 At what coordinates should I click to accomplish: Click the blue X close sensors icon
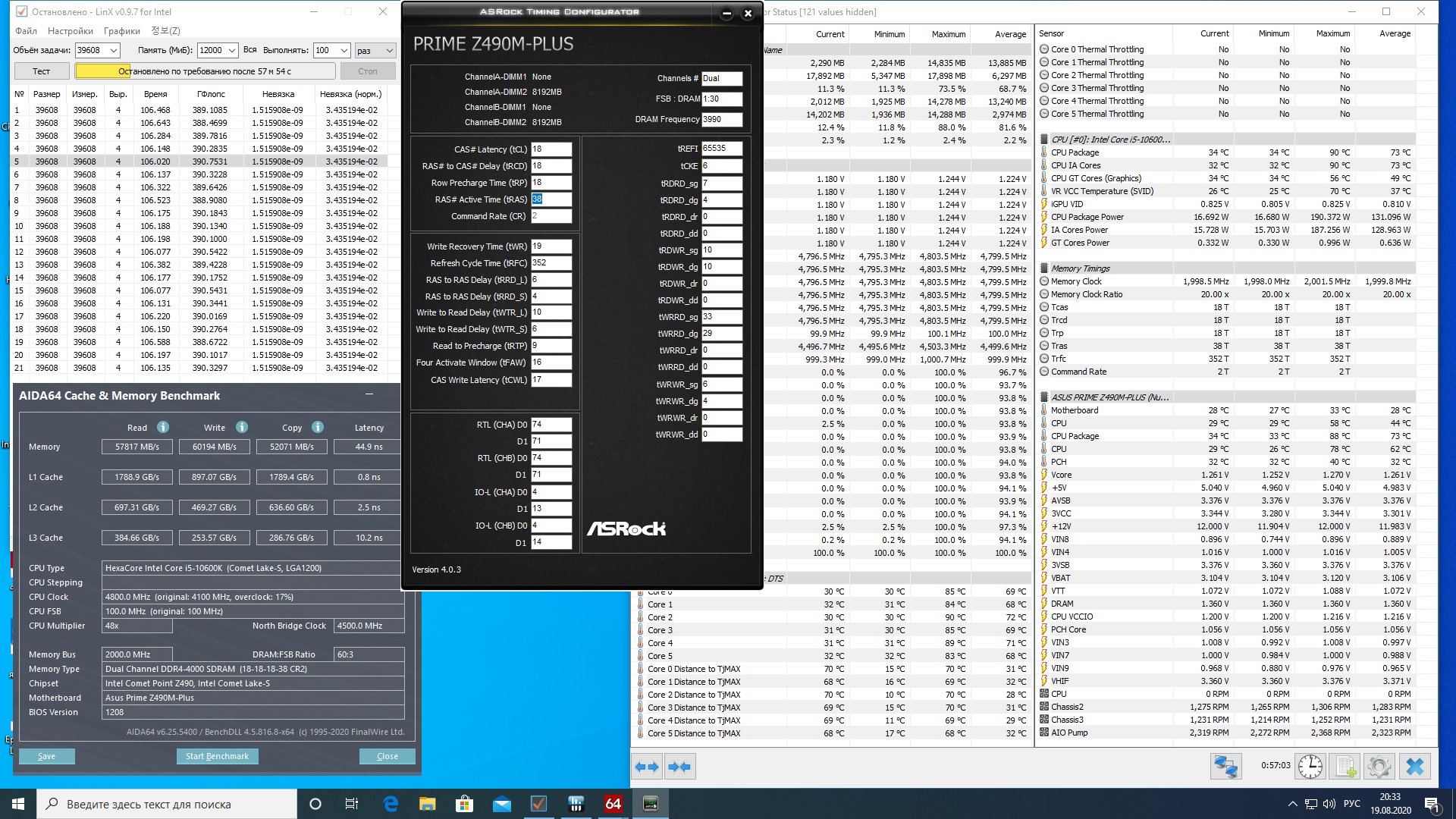click(1414, 767)
